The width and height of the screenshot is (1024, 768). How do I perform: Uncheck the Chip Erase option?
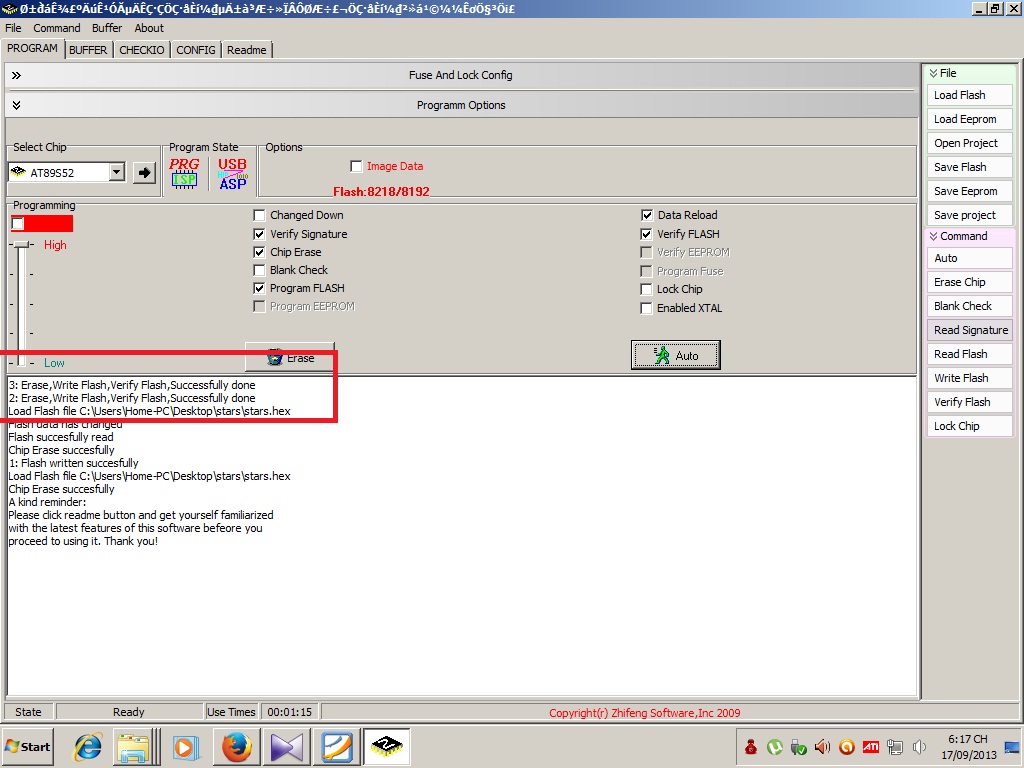259,252
